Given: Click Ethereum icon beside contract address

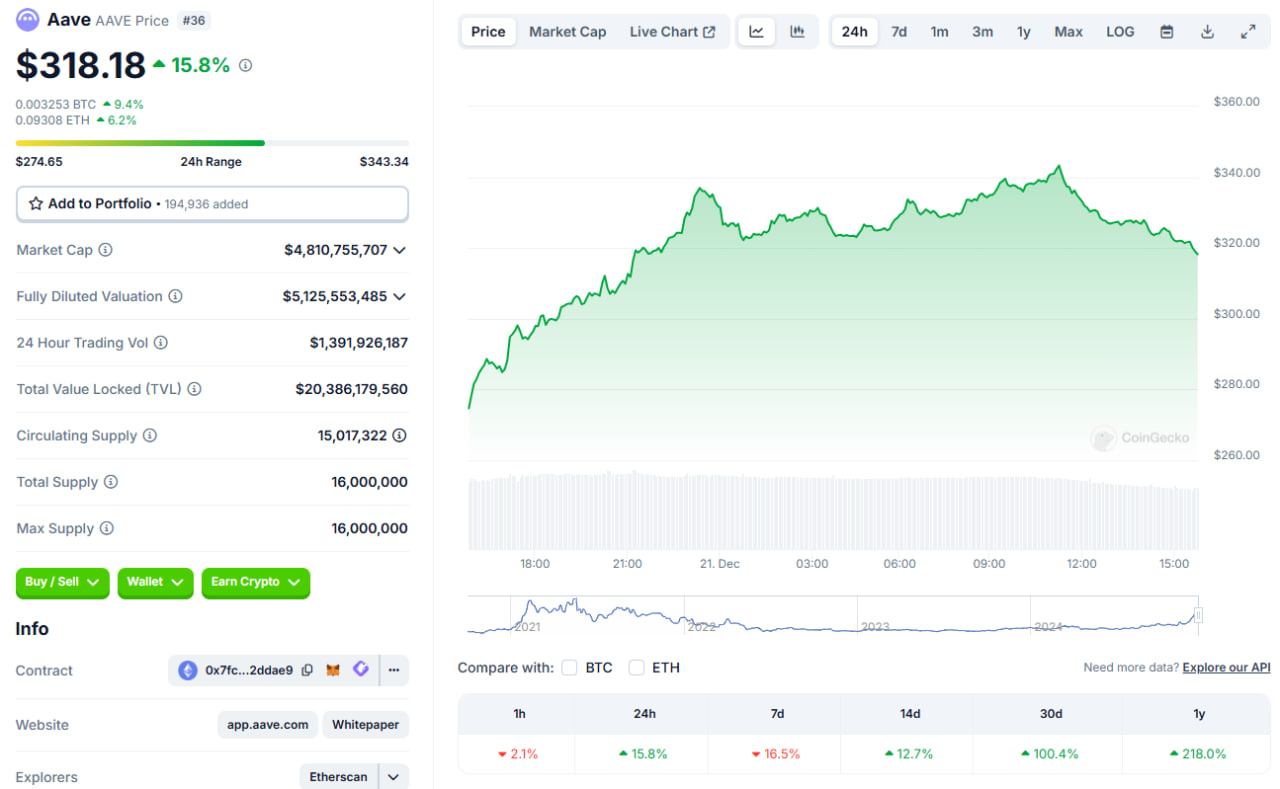Looking at the screenshot, I should pyautogui.click(x=188, y=671).
